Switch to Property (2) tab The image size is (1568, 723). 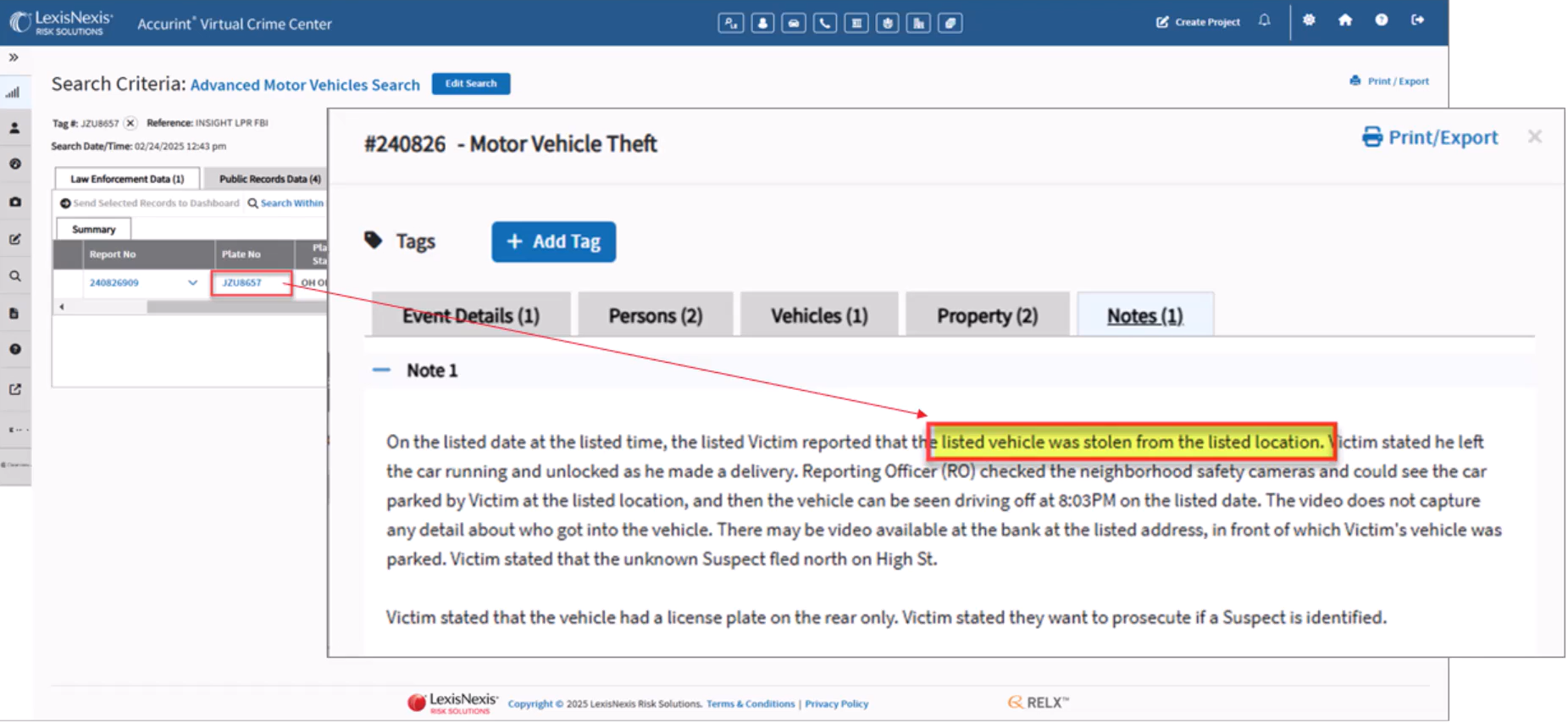coord(987,315)
